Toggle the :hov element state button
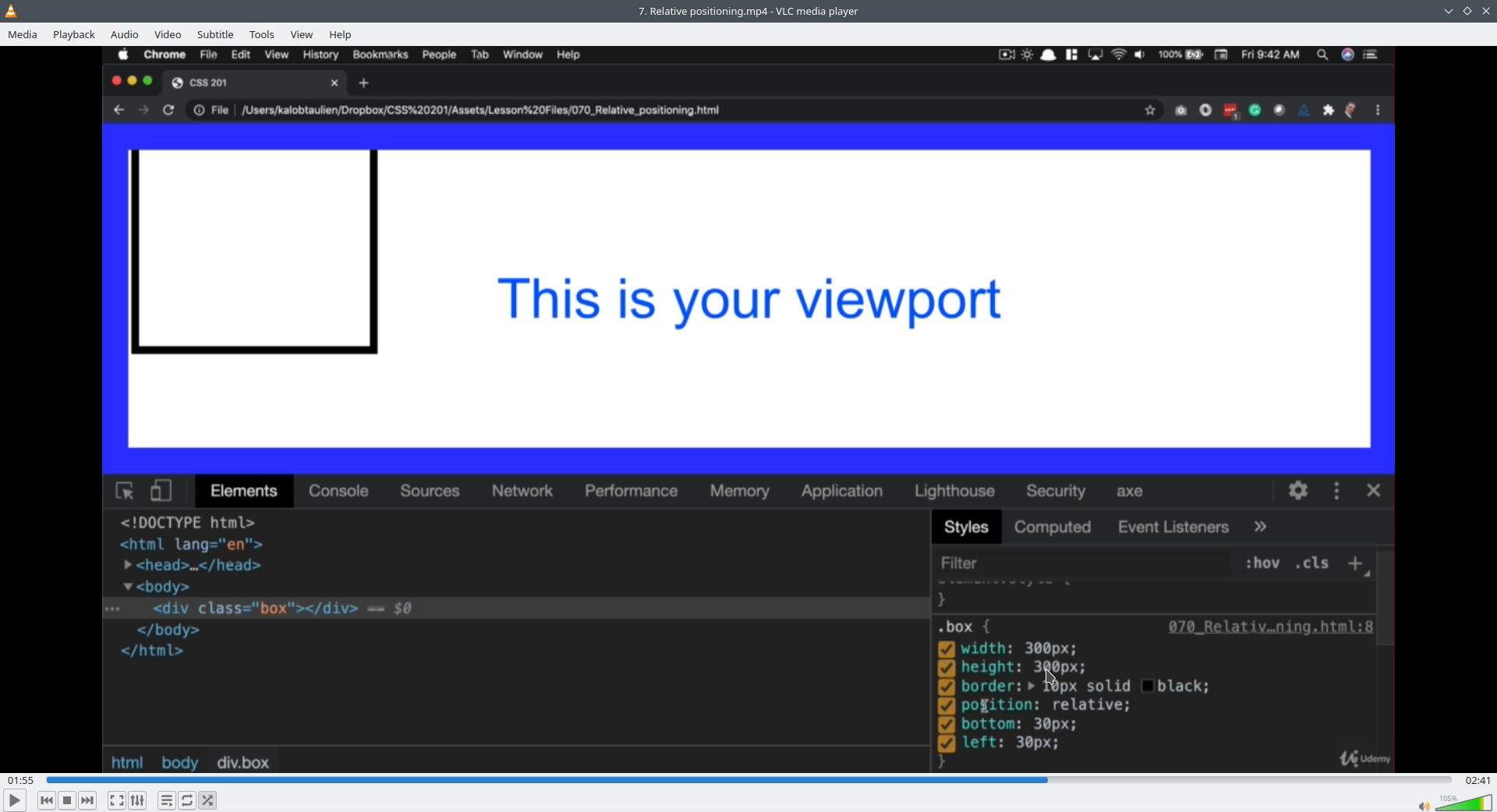This screenshot has height=812, width=1497. pyautogui.click(x=1262, y=563)
